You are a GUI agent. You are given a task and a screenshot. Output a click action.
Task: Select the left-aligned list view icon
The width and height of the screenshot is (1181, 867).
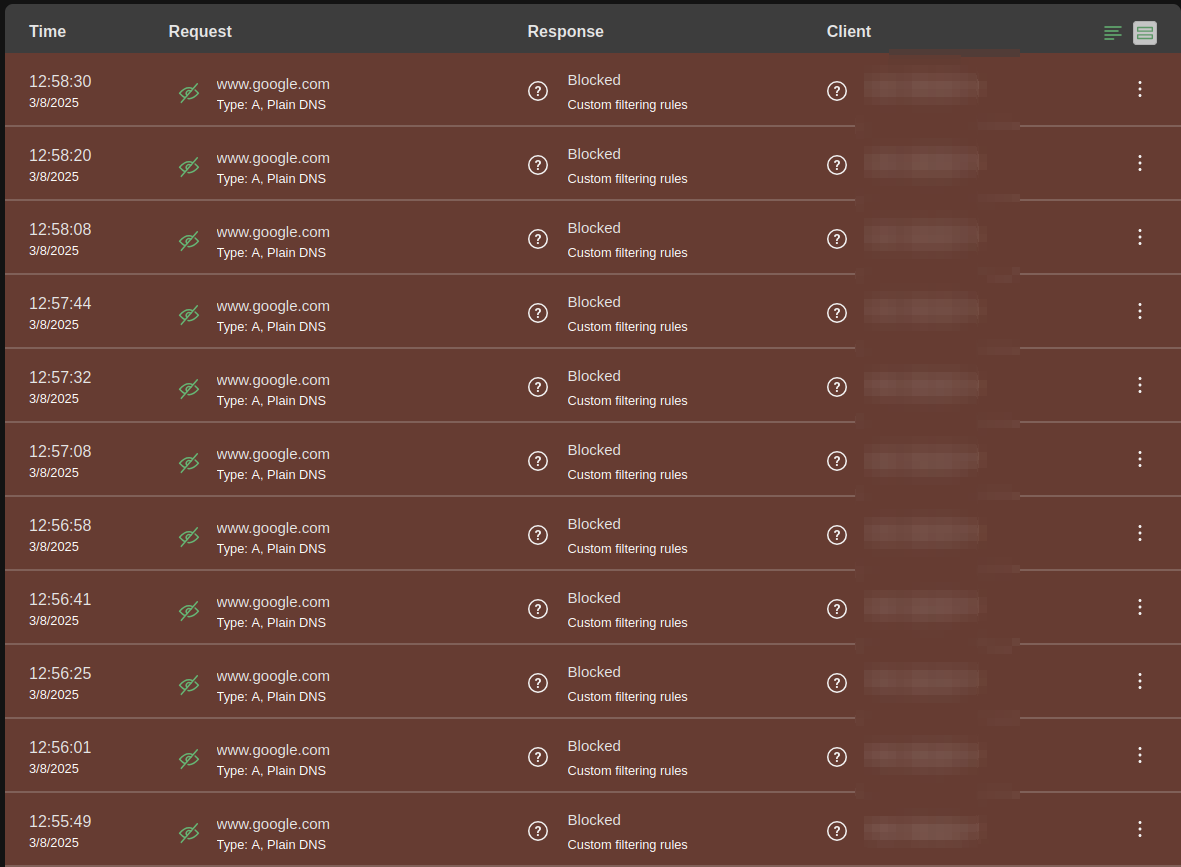point(1113,32)
